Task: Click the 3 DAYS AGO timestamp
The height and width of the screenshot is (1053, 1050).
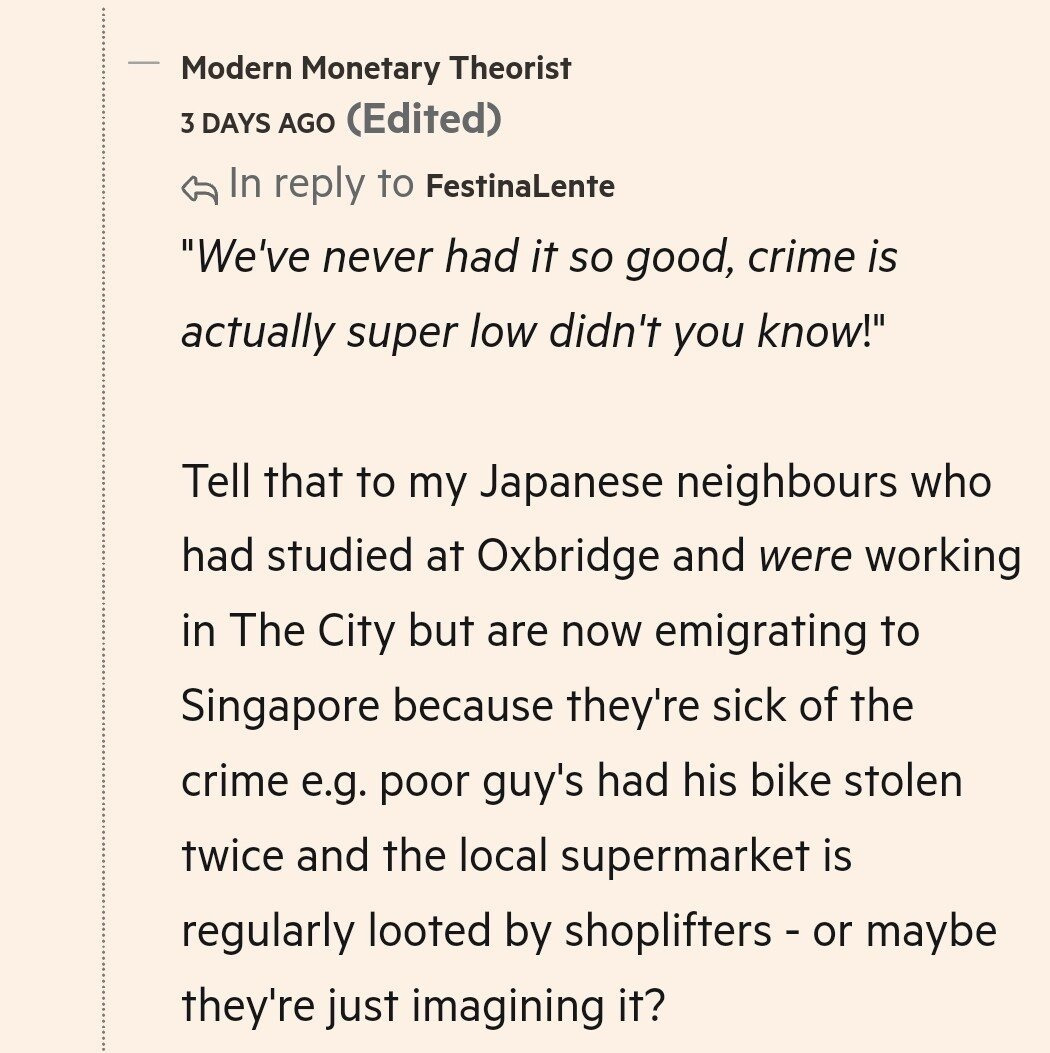Action: (x=258, y=123)
